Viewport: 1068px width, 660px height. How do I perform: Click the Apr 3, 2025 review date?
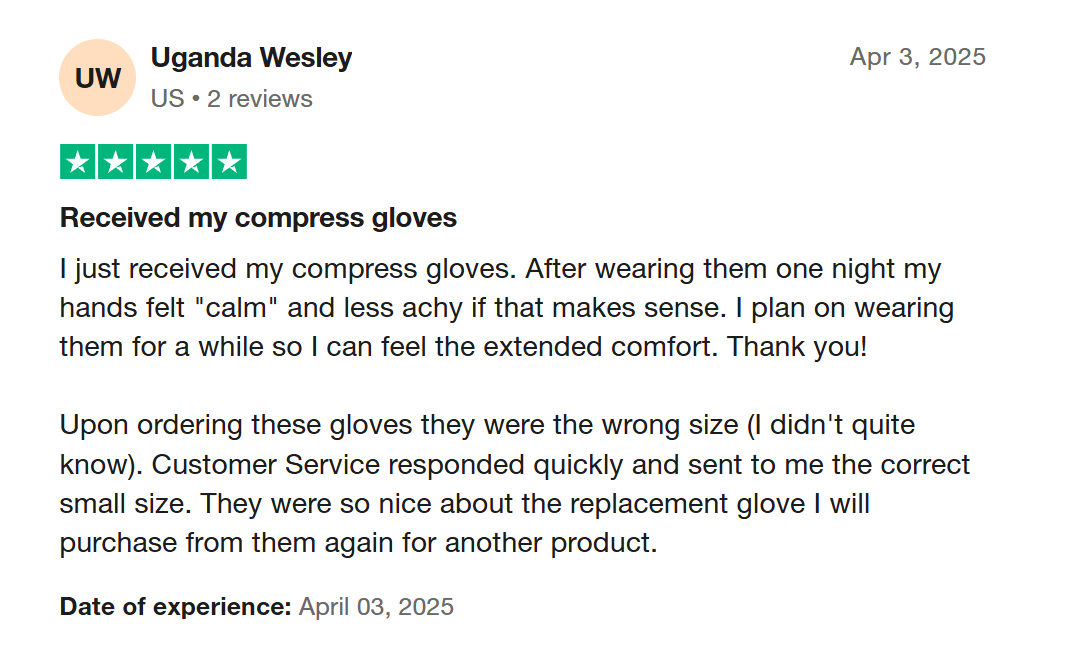coord(917,57)
